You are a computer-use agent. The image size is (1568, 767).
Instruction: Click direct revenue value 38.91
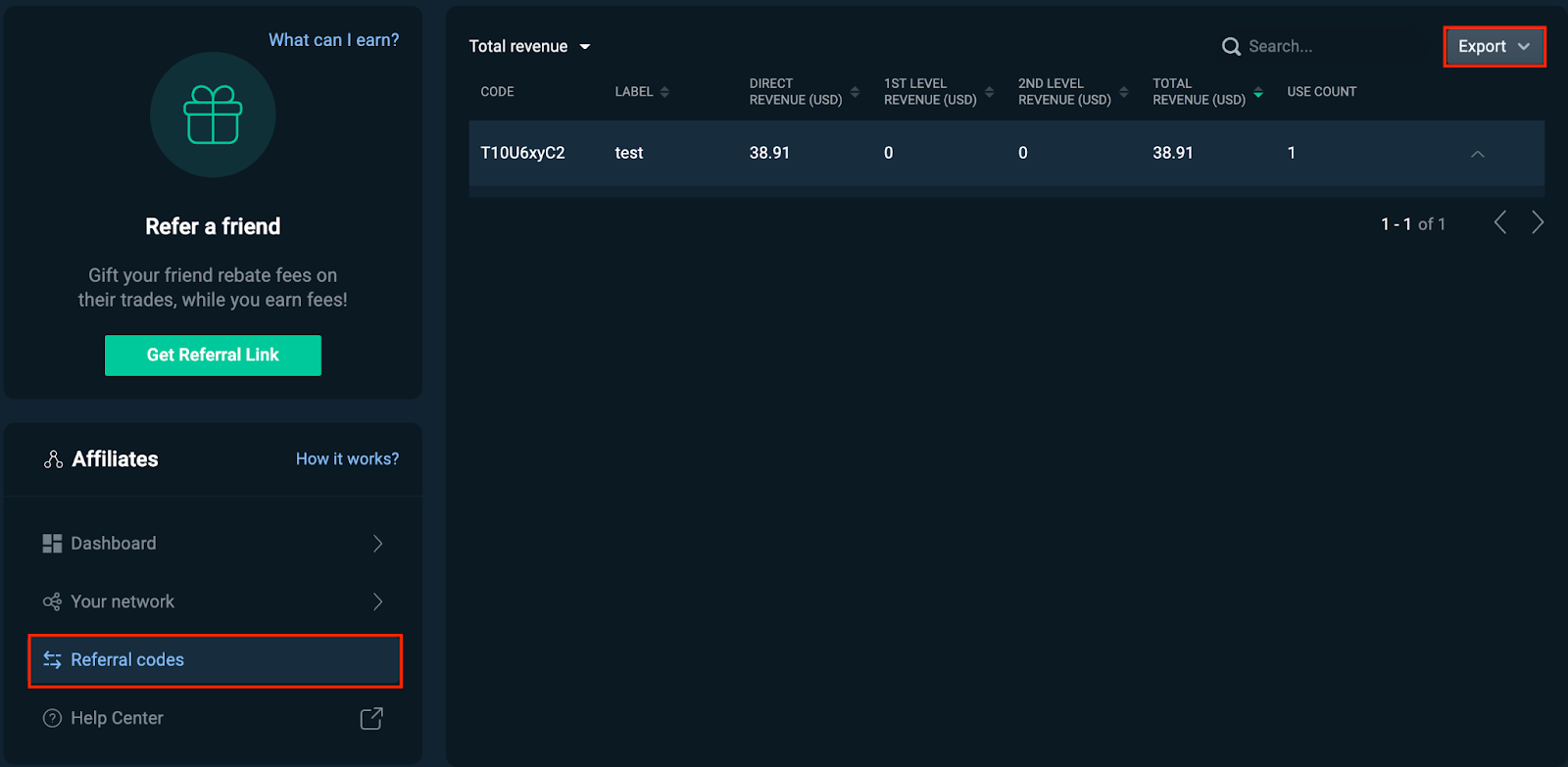[x=769, y=153]
